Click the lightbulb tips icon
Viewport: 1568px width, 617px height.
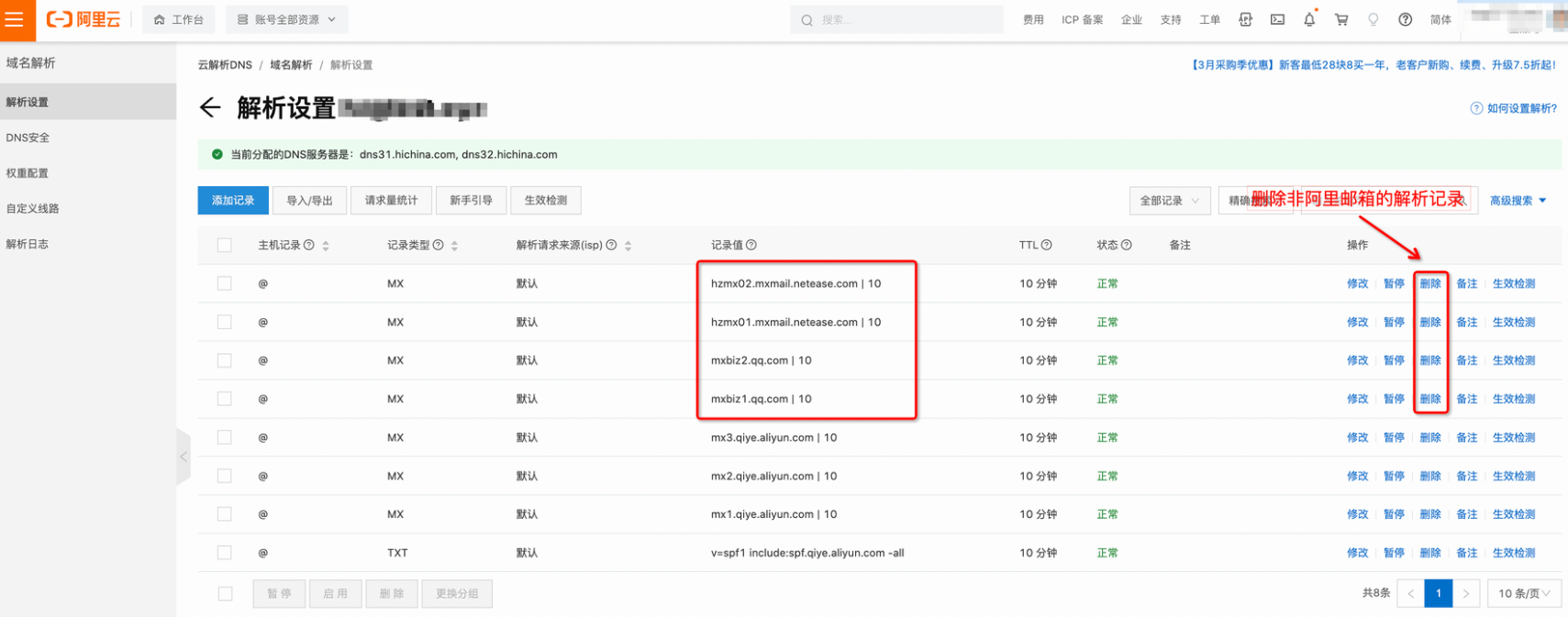click(1373, 19)
